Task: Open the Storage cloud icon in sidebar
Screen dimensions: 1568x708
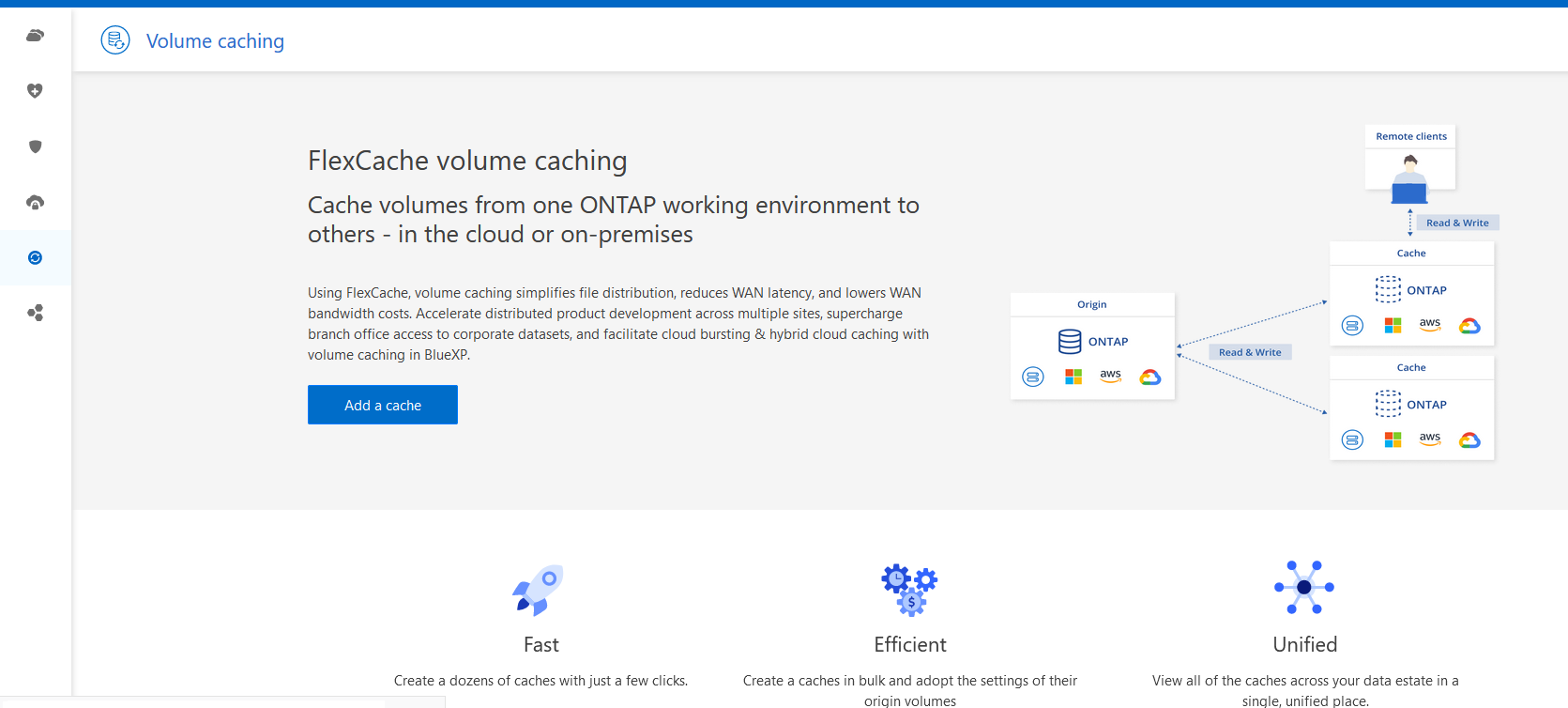Action: click(35, 36)
